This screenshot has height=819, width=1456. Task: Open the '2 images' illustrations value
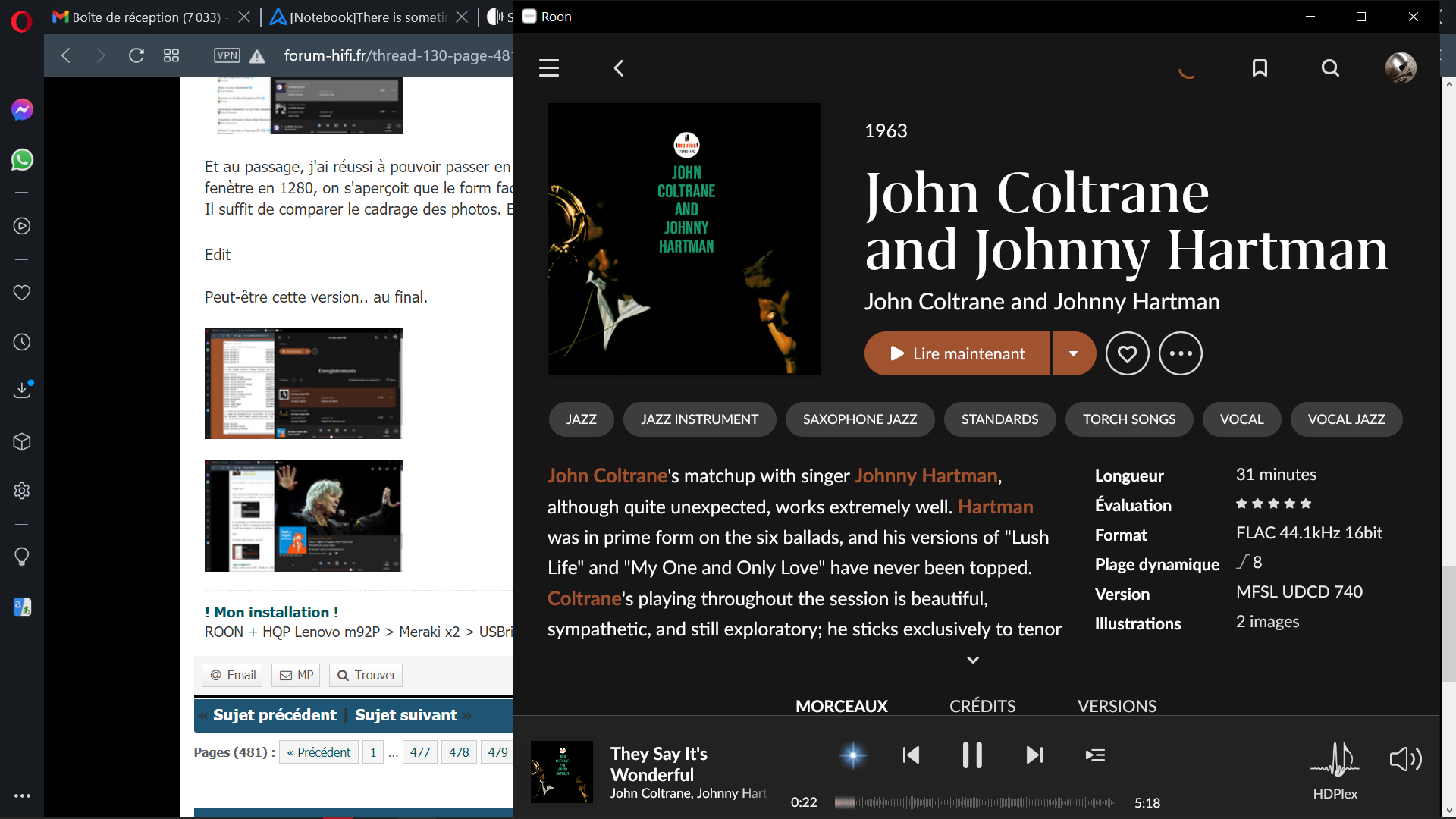click(x=1267, y=622)
